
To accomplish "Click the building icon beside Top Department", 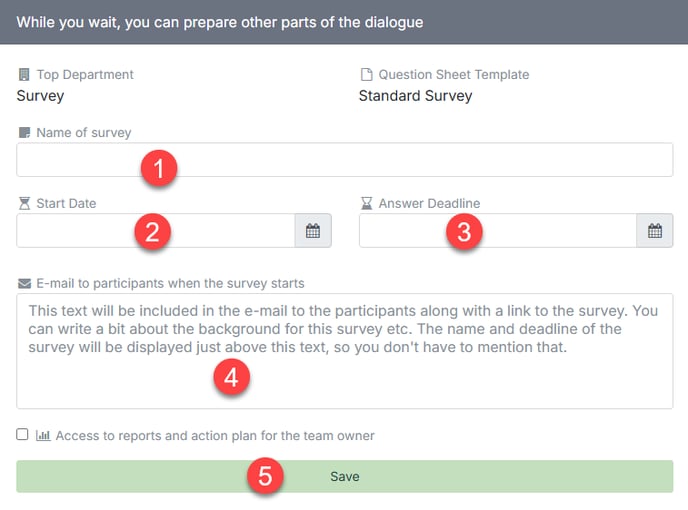I will 24,75.
